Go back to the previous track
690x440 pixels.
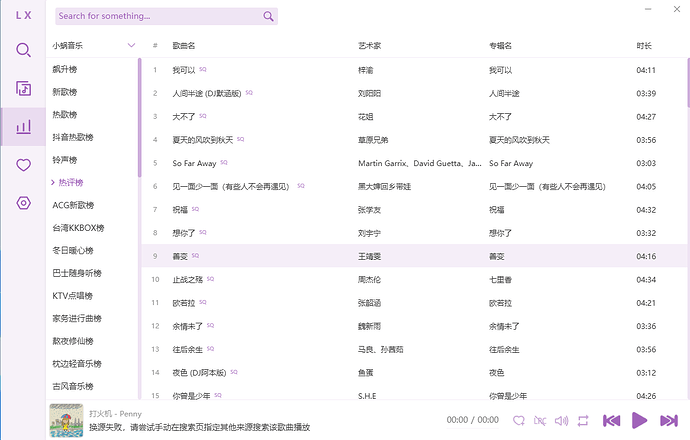[x=611, y=420]
